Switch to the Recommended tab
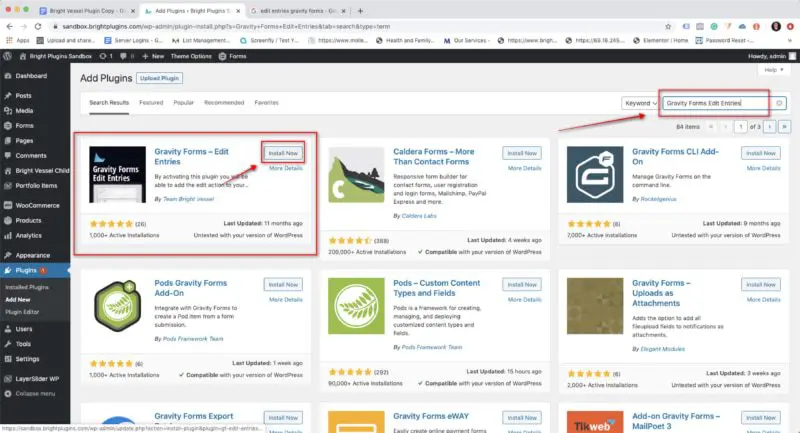The image size is (800, 433). coord(224,102)
